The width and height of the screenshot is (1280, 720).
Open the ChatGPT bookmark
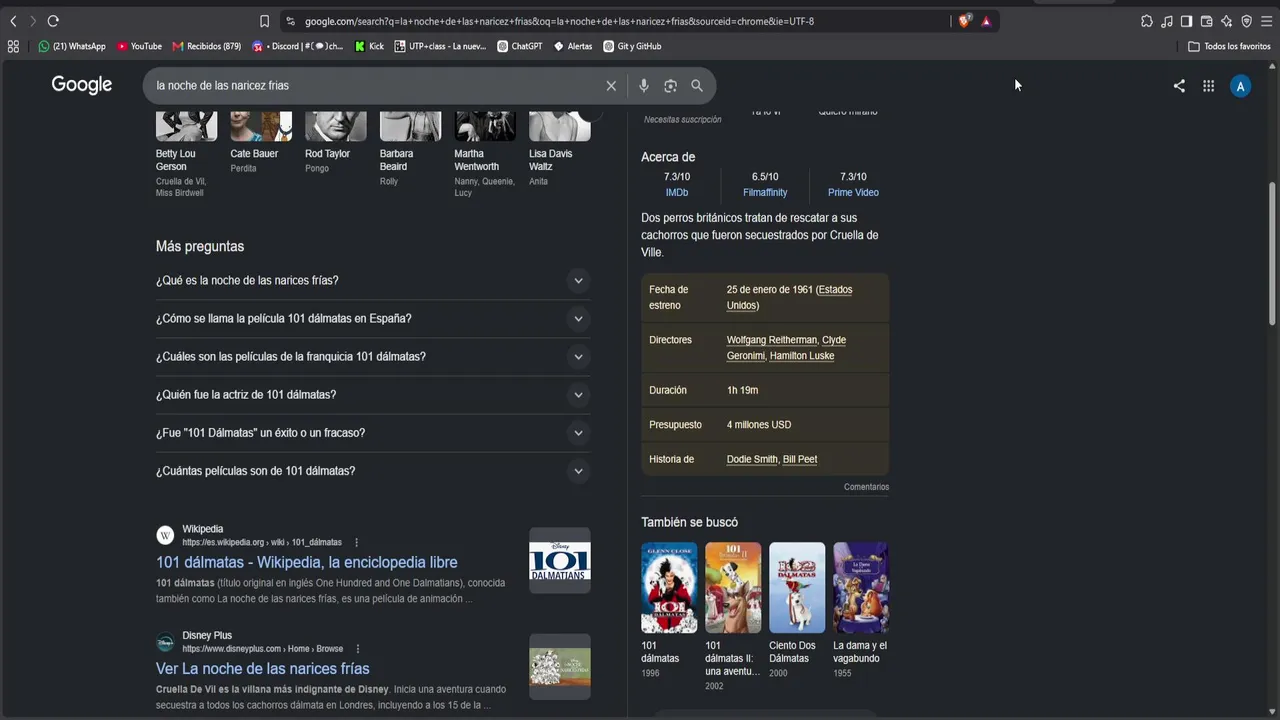(x=520, y=46)
